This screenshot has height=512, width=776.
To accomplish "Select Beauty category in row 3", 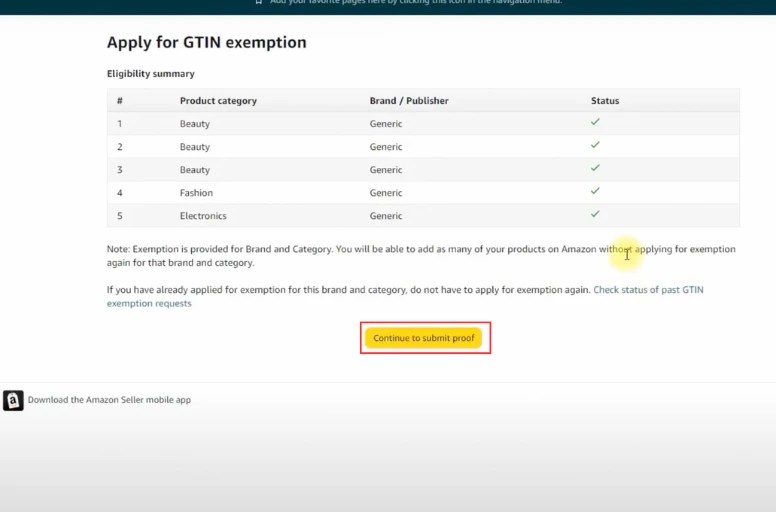I will pos(194,170).
